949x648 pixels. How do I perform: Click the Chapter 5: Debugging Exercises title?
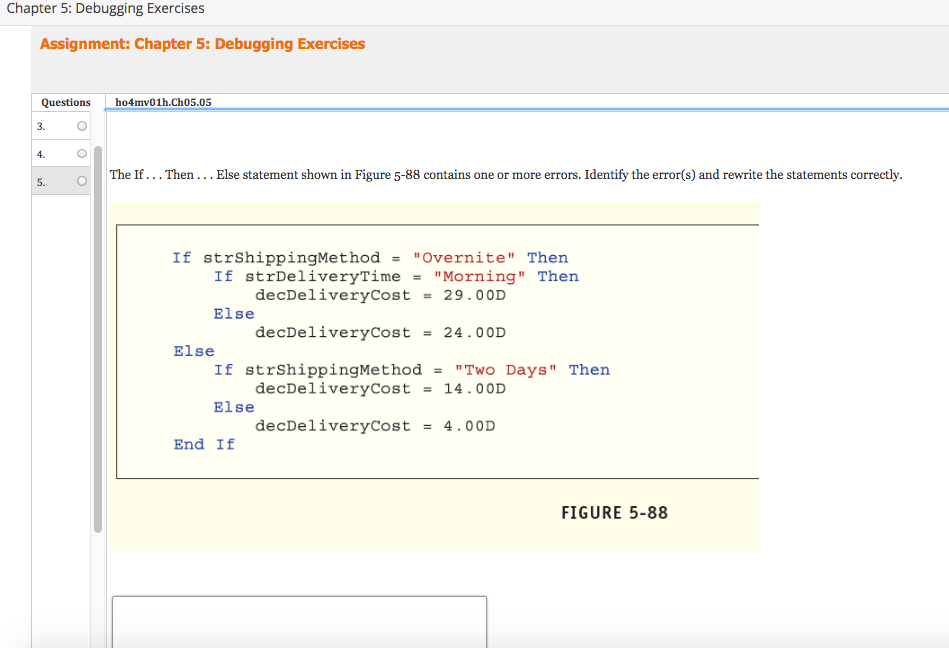105,8
